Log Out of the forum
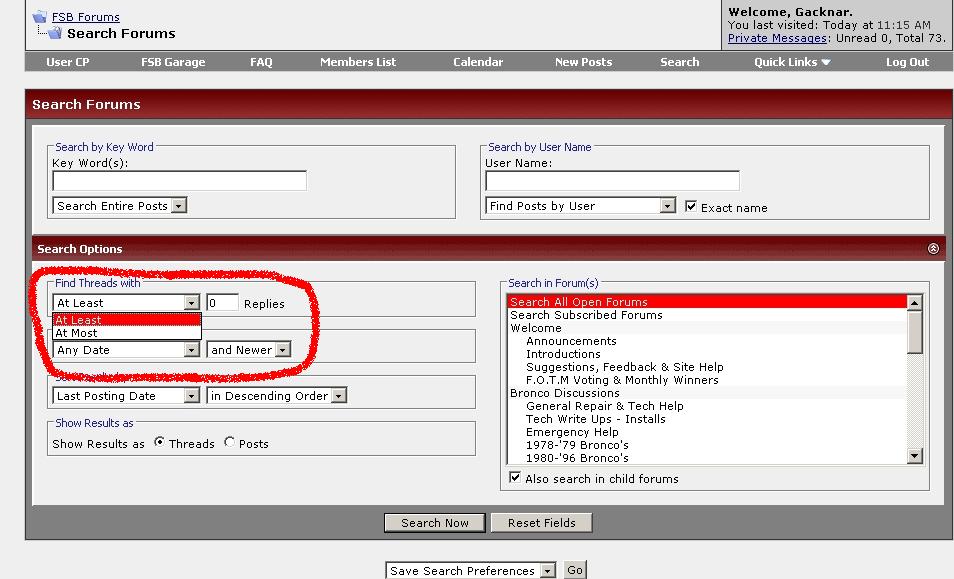The height and width of the screenshot is (579, 954). pos(907,62)
